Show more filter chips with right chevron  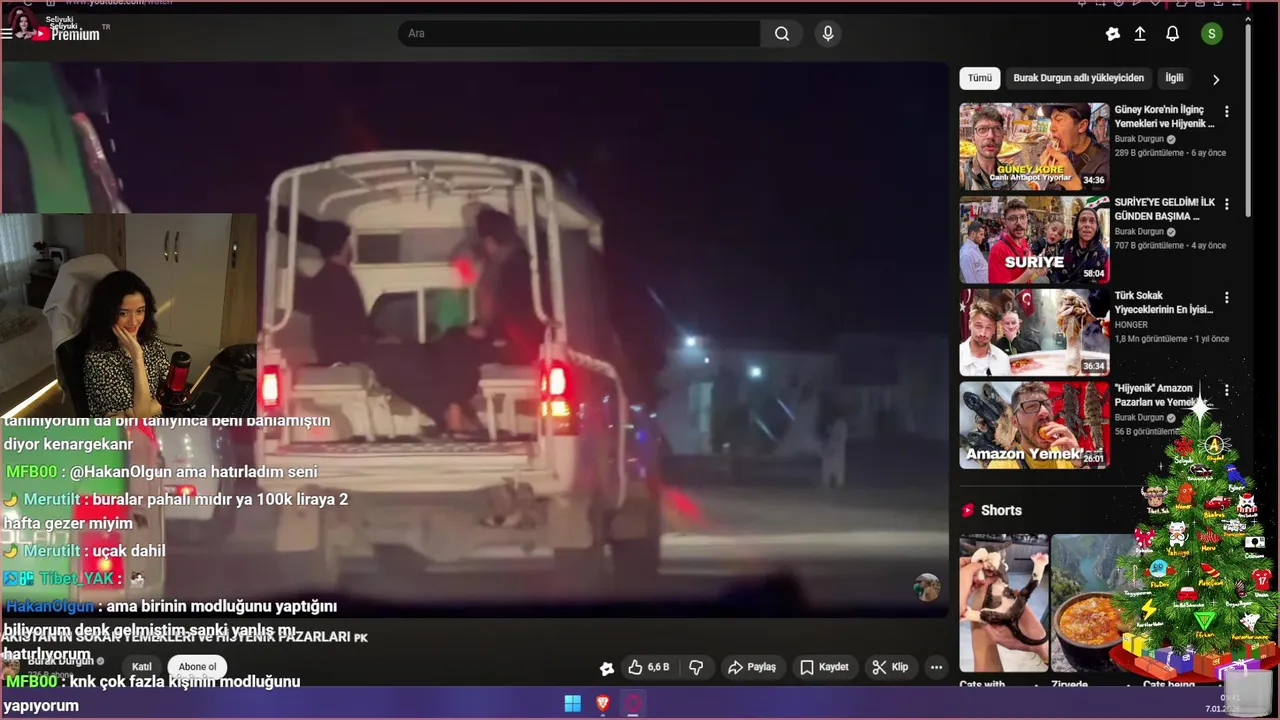1216,79
